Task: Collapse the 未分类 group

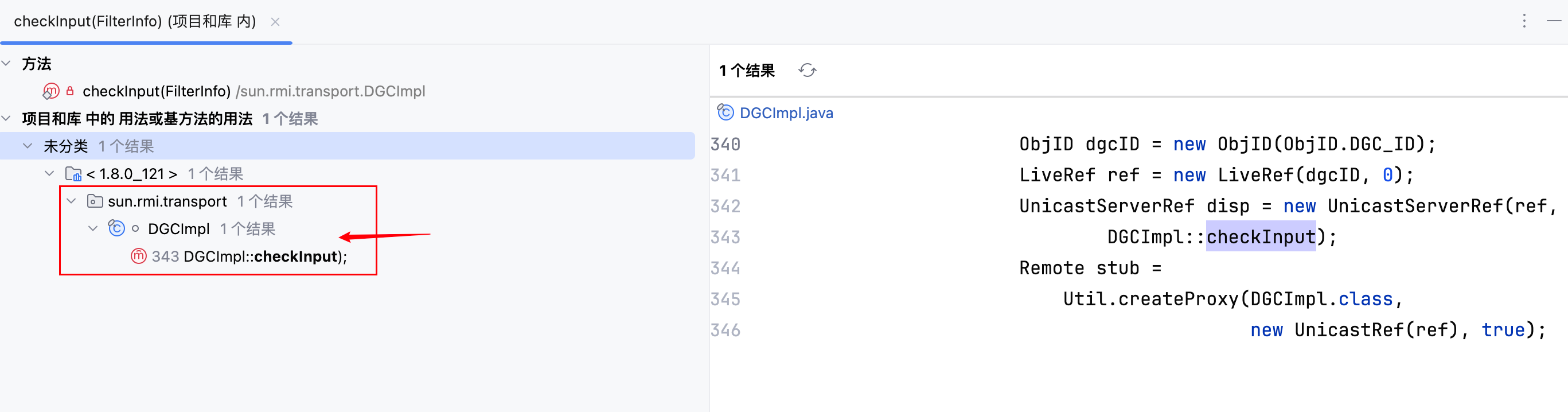Action: point(28,146)
